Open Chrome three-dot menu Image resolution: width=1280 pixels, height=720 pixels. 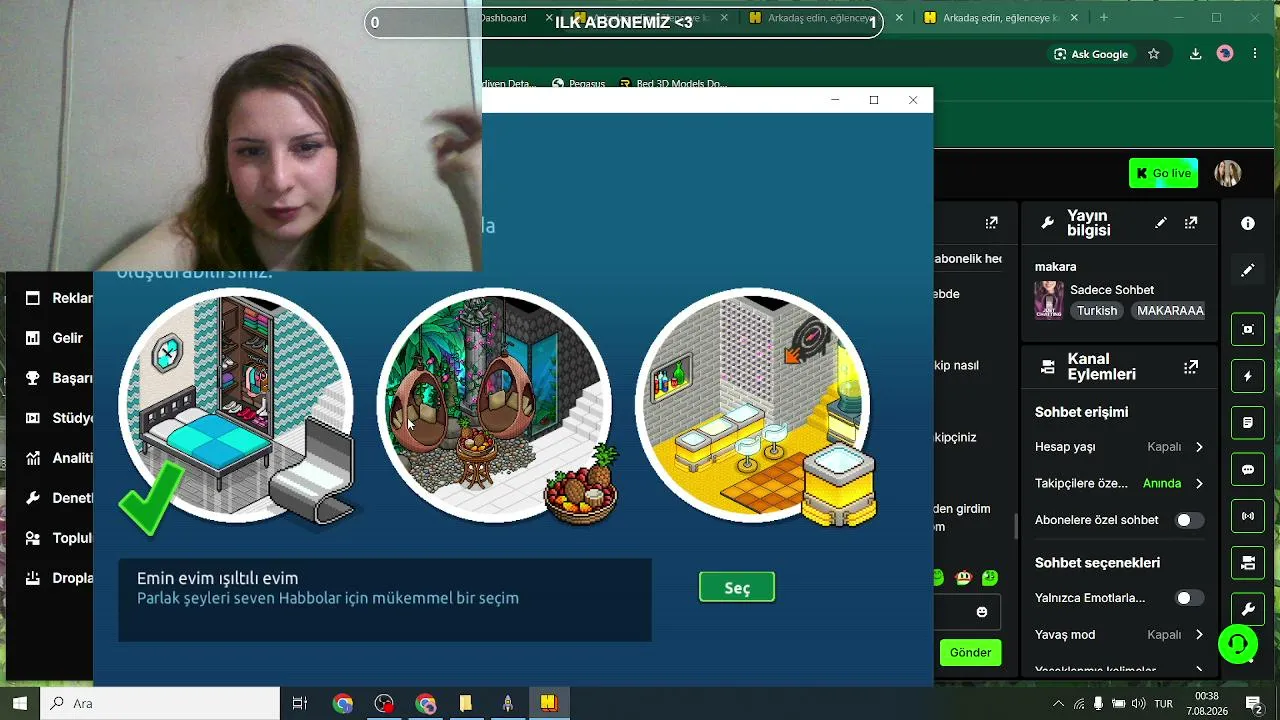tap(1255, 54)
